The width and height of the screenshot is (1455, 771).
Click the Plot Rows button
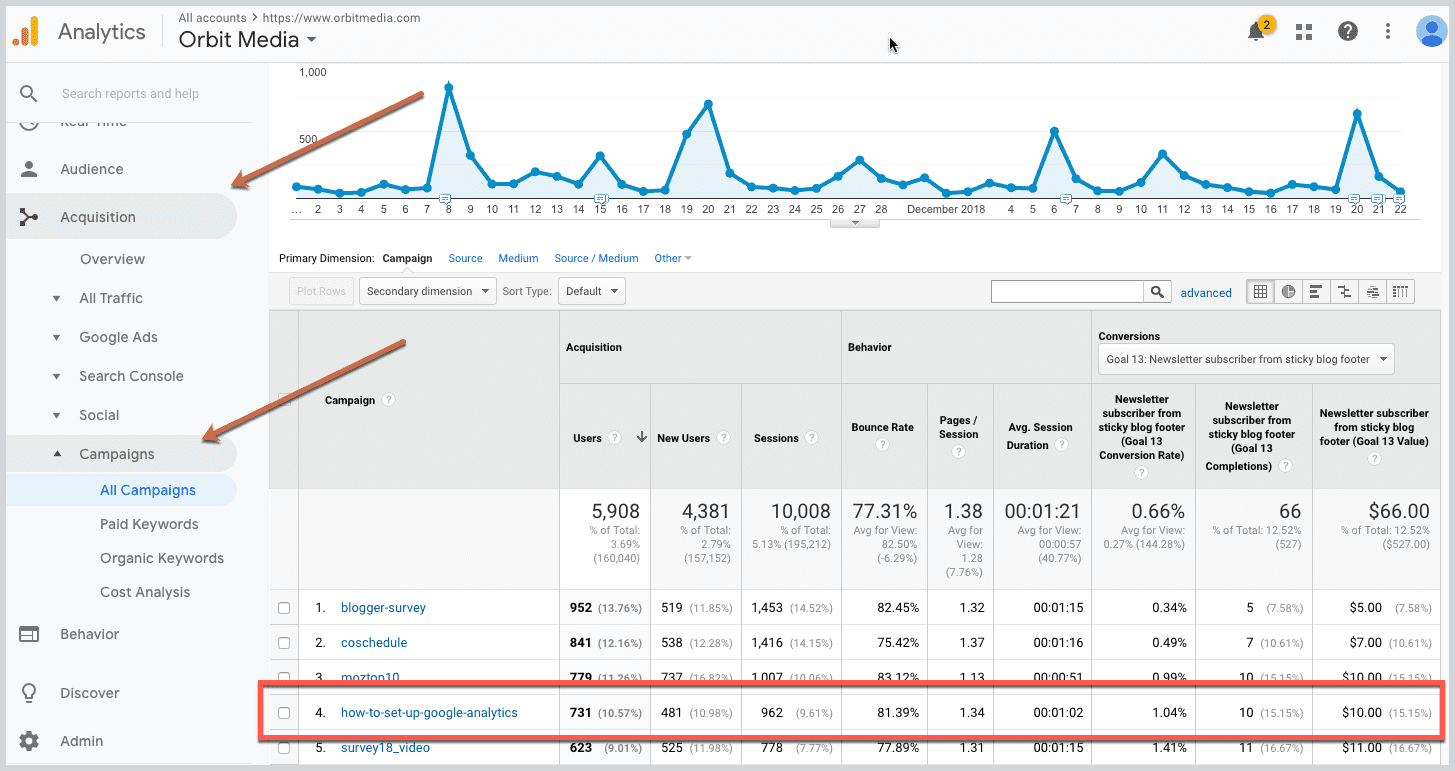tap(321, 292)
